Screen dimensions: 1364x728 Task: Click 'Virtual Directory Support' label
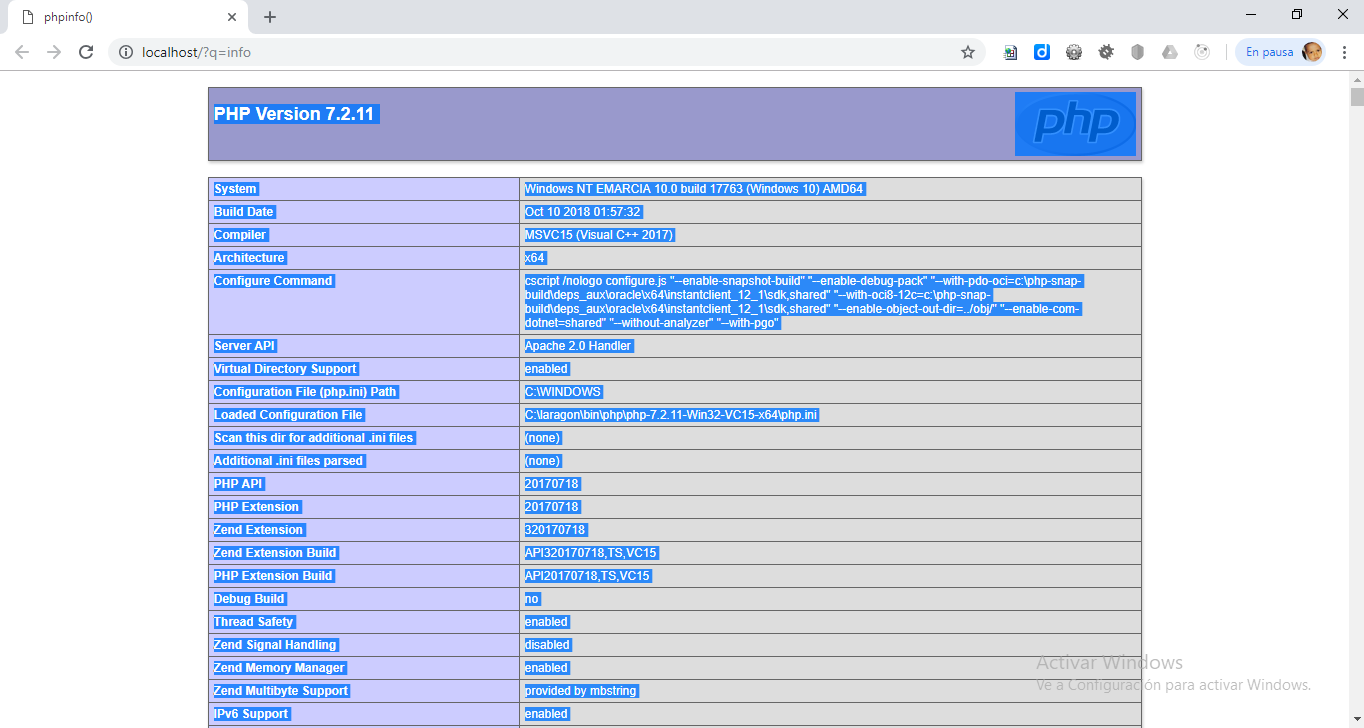[285, 369]
